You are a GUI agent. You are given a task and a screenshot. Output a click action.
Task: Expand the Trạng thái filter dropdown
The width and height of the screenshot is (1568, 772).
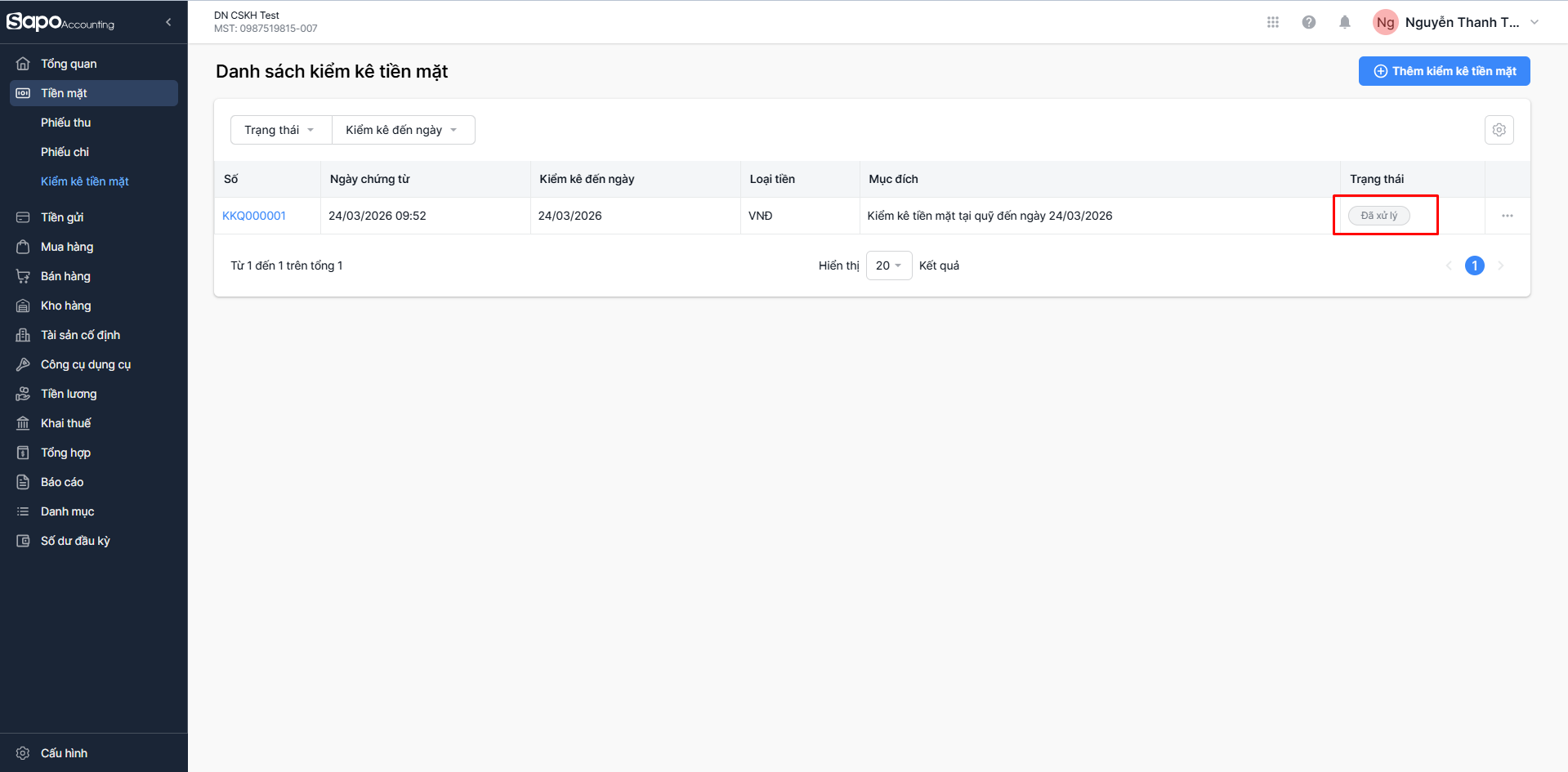point(280,130)
